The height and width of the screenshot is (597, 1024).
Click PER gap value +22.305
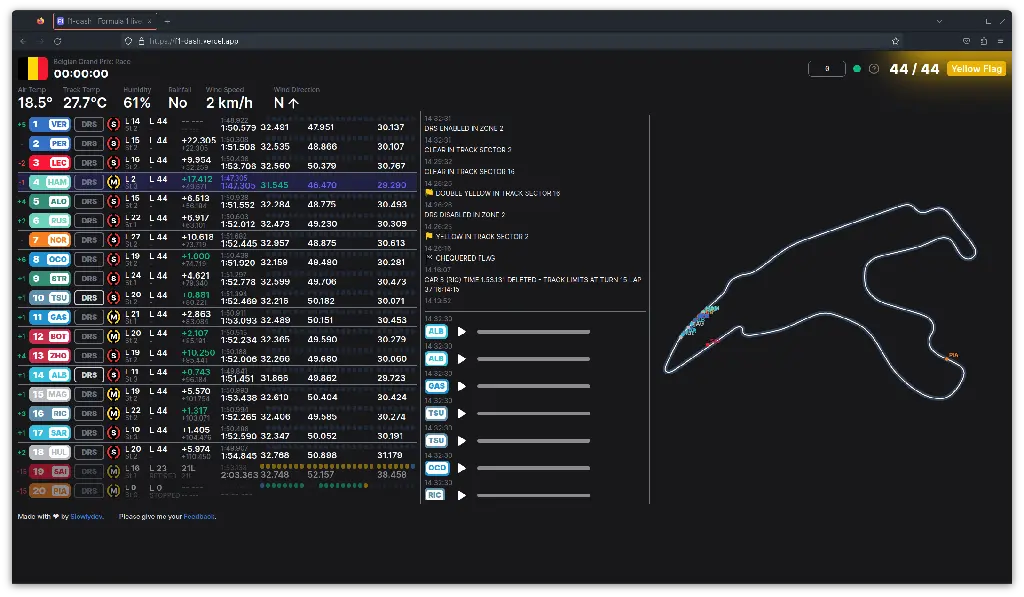(x=199, y=140)
